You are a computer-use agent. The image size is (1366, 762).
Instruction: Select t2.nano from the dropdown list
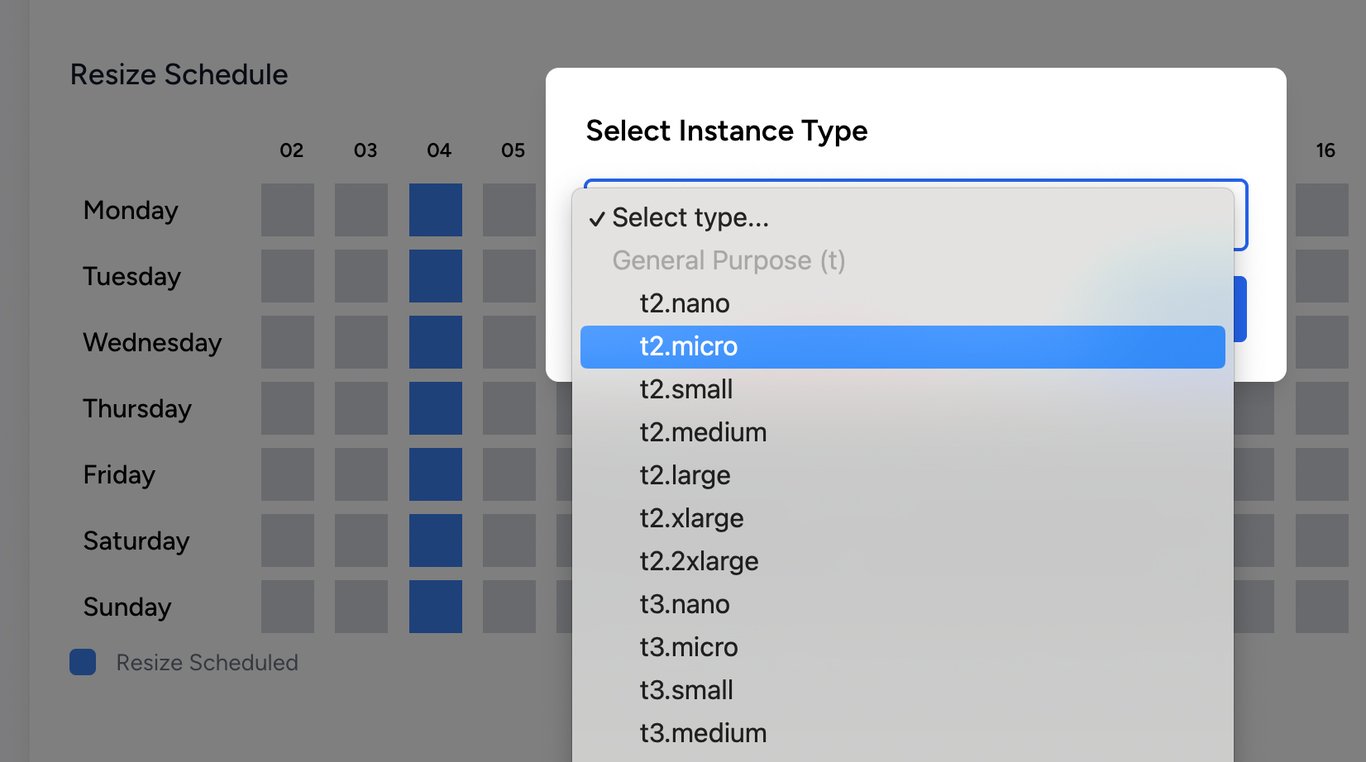pyautogui.click(x=685, y=303)
